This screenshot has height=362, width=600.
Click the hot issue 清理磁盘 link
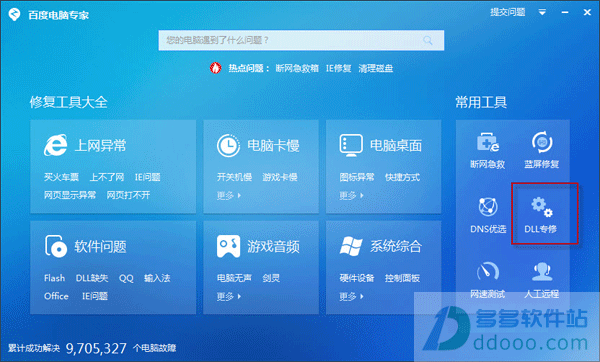click(376, 68)
